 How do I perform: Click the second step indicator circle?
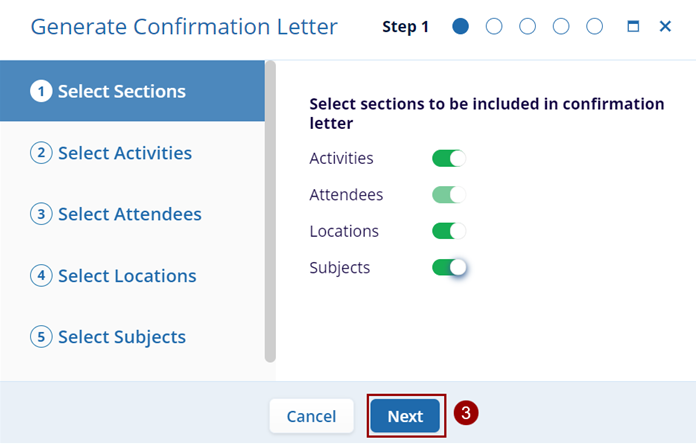point(494,27)
